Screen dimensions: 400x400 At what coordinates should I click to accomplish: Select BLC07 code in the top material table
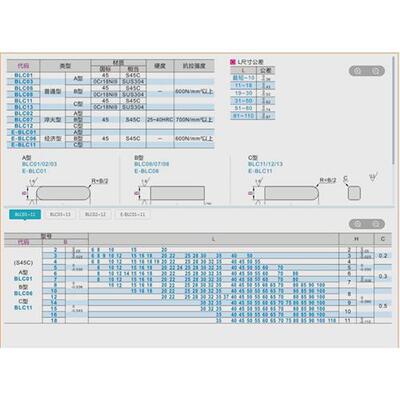click(24, 120)
